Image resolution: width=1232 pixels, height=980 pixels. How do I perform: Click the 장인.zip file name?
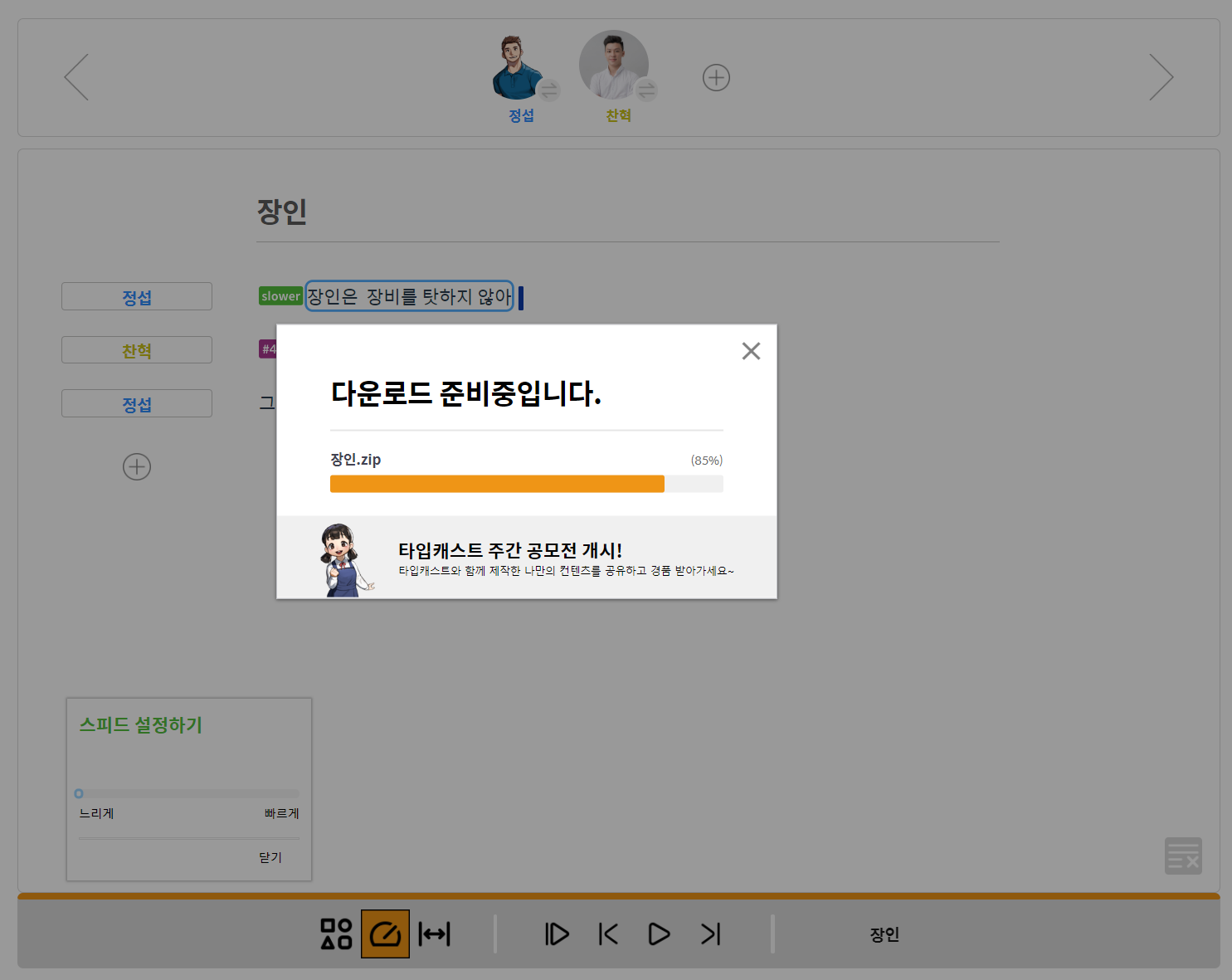pyautogui.click(x=356, y=460)
